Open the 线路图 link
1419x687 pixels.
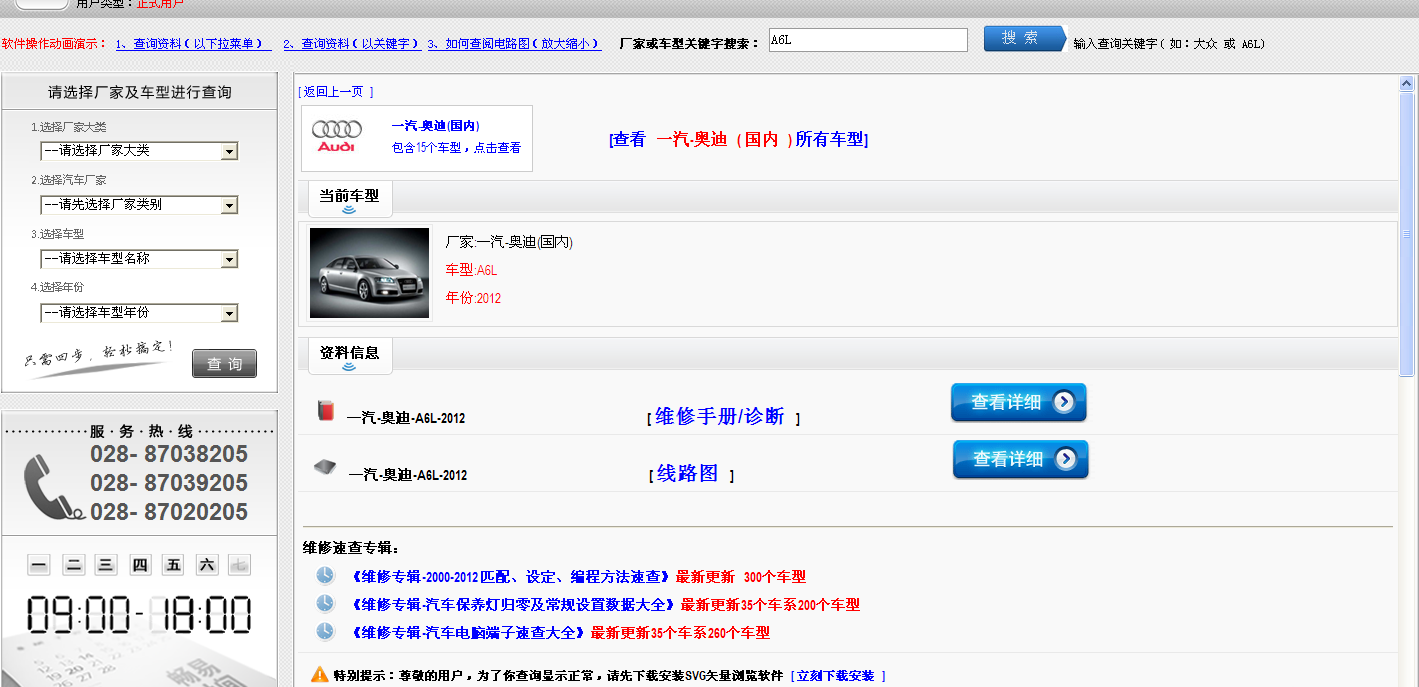(688, 474)
